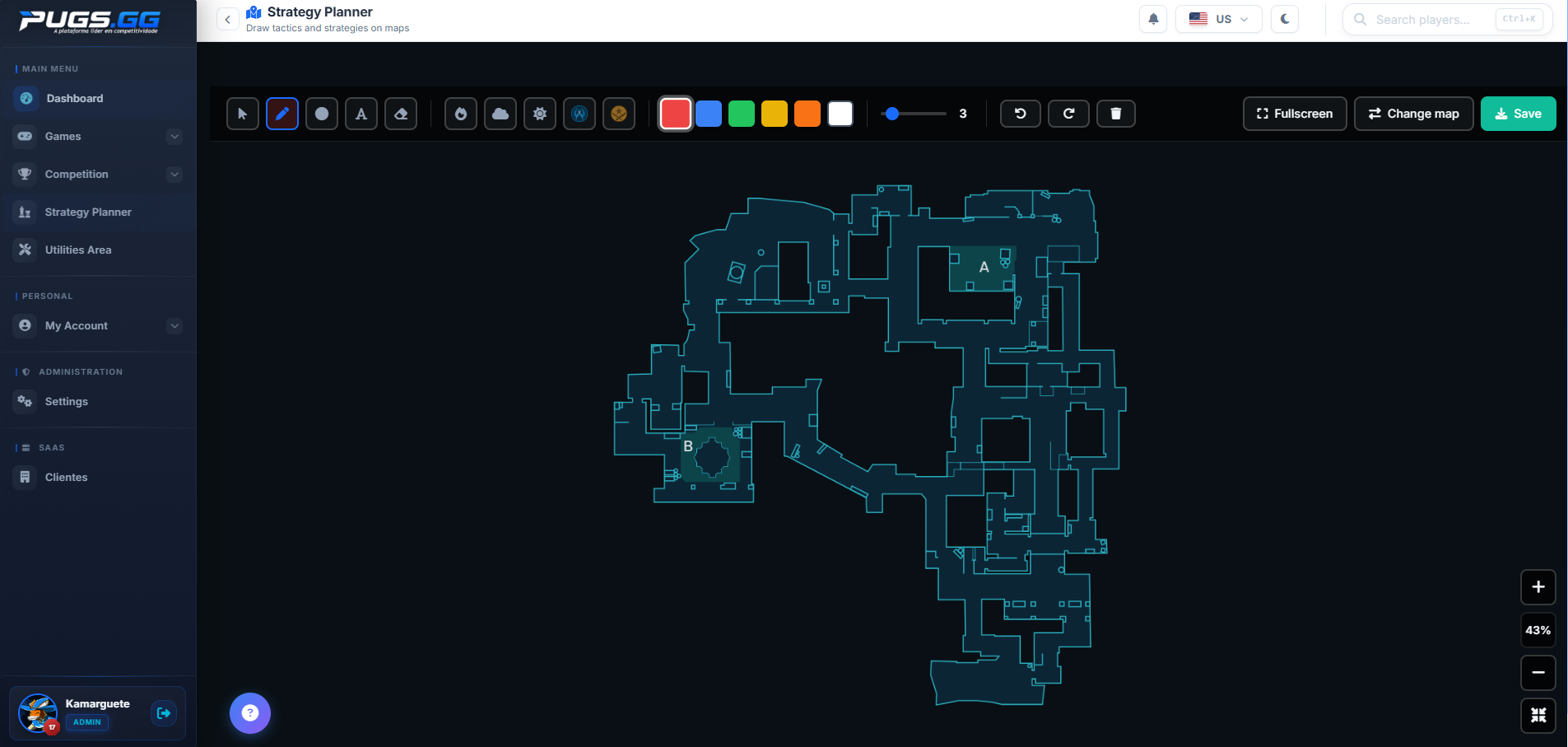Select the cursor pointer tool
The height and width of the screenshot is (747, 1568).
(x=243, y=114)
